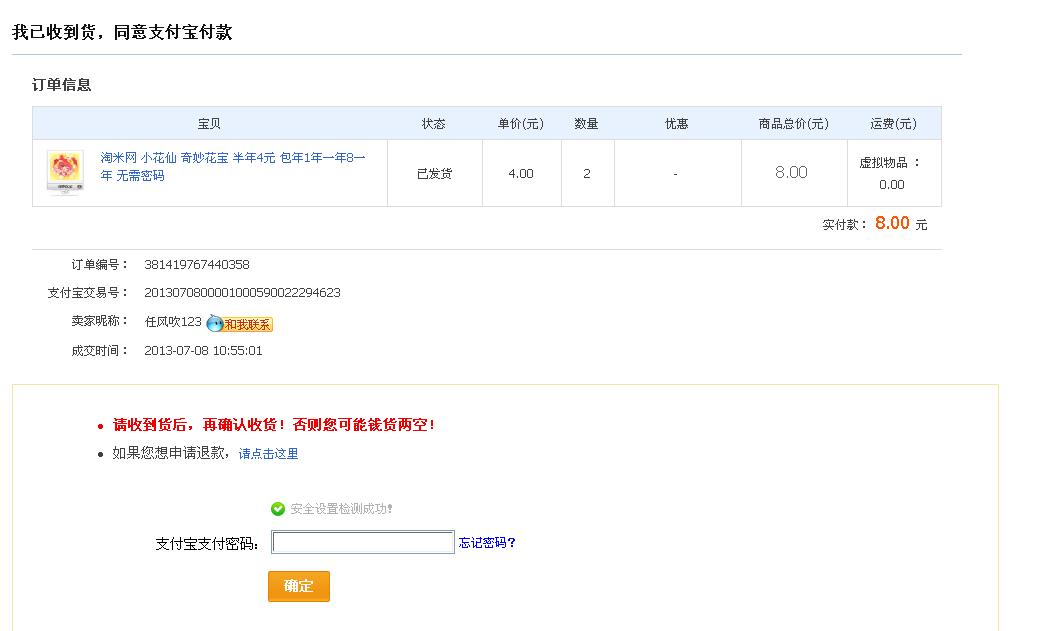This screenshot has height=631, width=1043.
Task: Click the quantity cell showing 2
Action: 587,174
